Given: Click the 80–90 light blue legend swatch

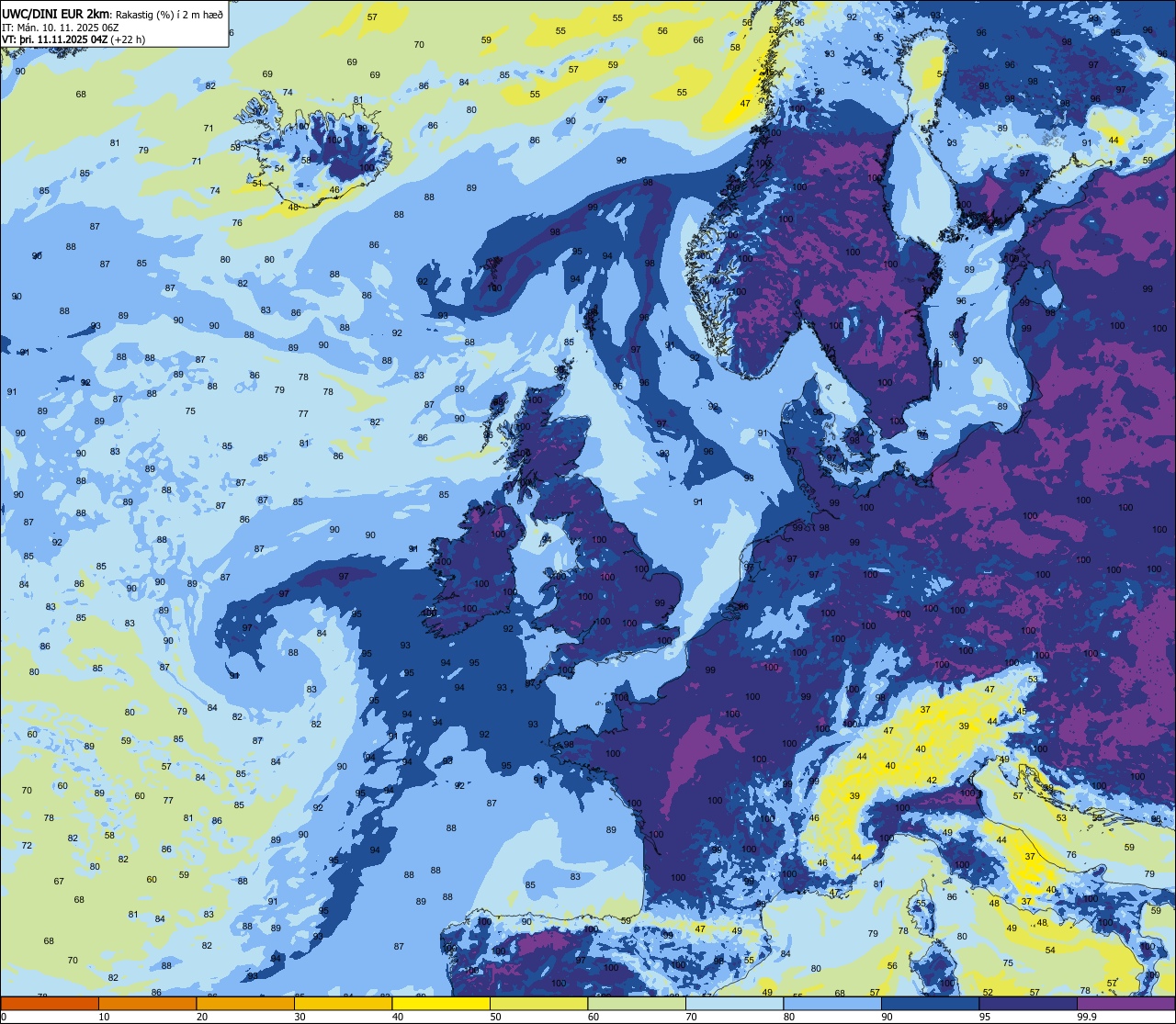Looking at the screenshot, I should 832,1003.
